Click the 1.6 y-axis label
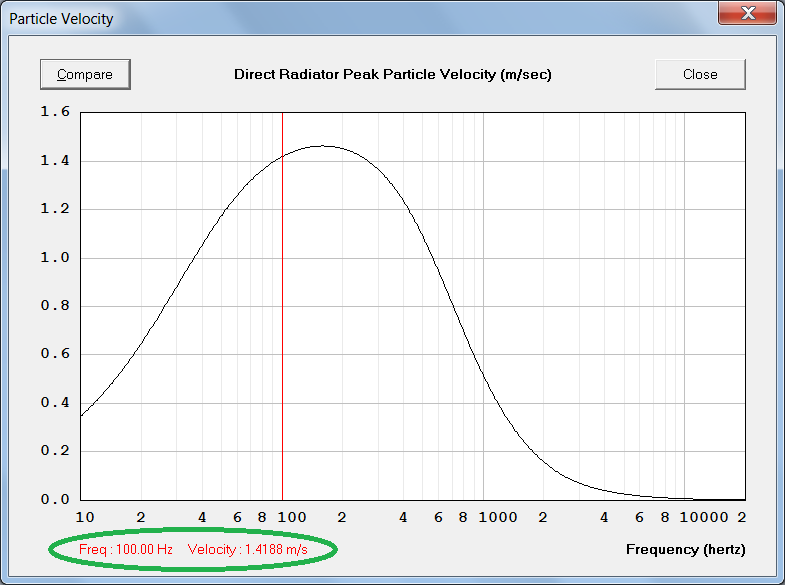This screenshot has height=585, width=785. click(x=55, y=112)
